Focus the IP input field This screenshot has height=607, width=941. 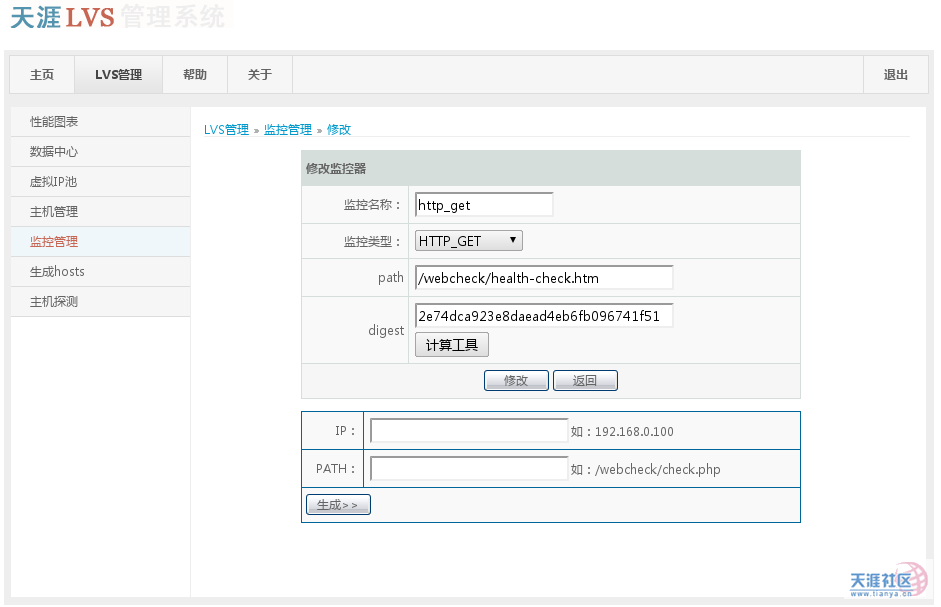[x=469, y=431]
